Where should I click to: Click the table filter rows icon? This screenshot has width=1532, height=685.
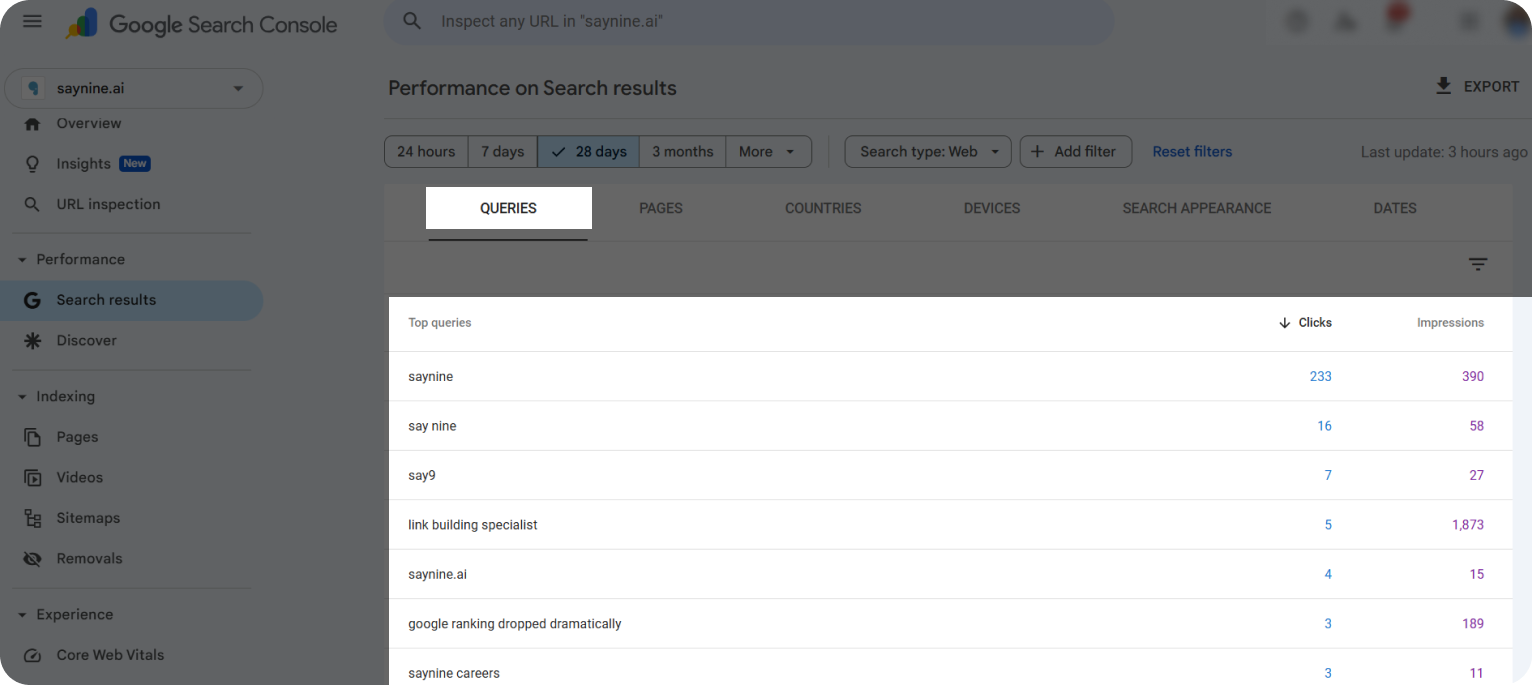pyautogui.click(x=1478, y=264)
